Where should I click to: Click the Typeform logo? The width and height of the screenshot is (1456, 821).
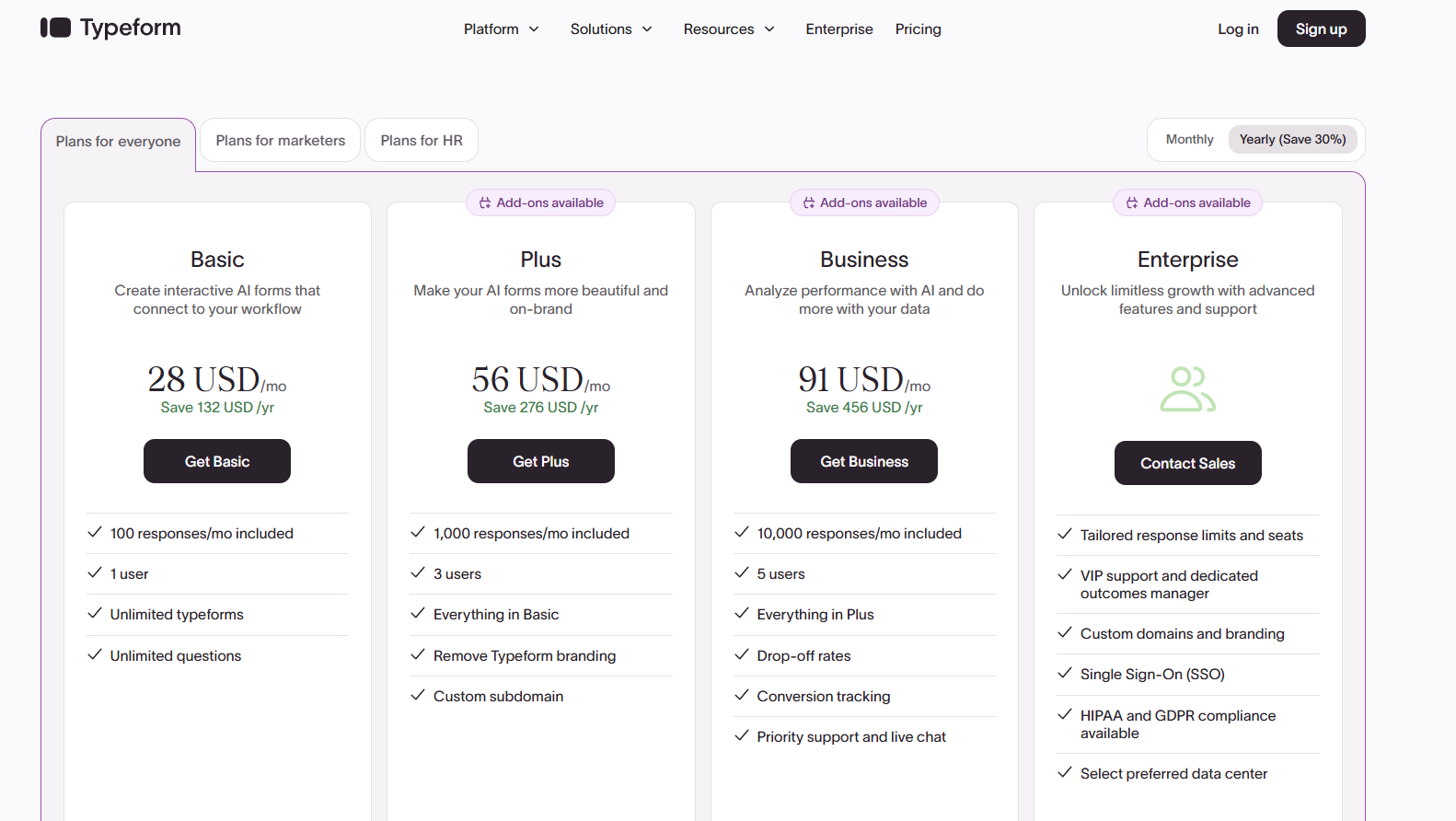110,28
